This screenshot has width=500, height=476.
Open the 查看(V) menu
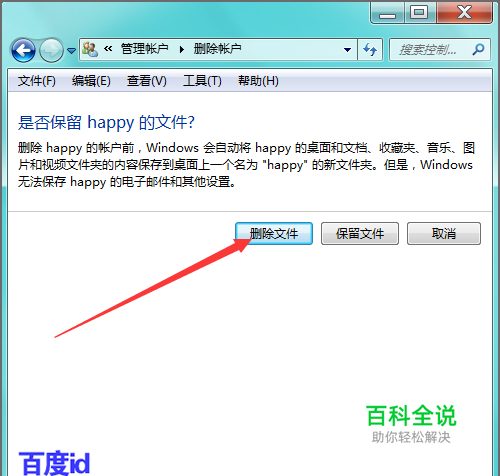click(x=147, y=81)
